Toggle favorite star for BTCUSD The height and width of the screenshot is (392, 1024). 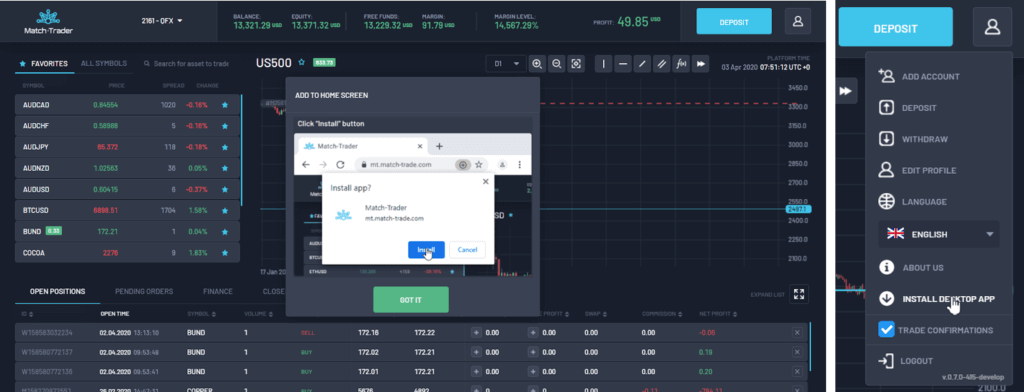coord(225,210)
